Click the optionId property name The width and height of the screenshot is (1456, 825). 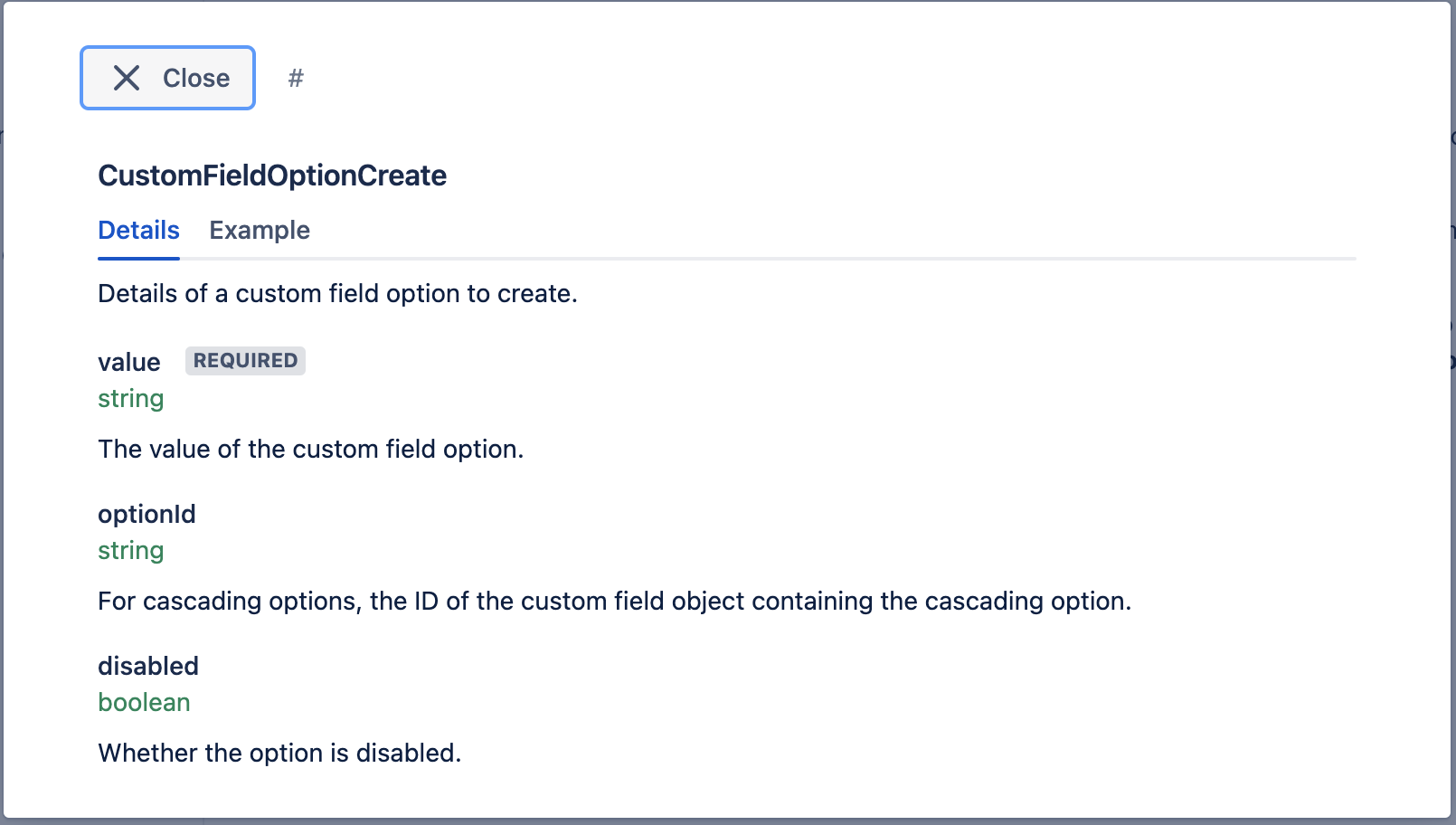(147, 514)
